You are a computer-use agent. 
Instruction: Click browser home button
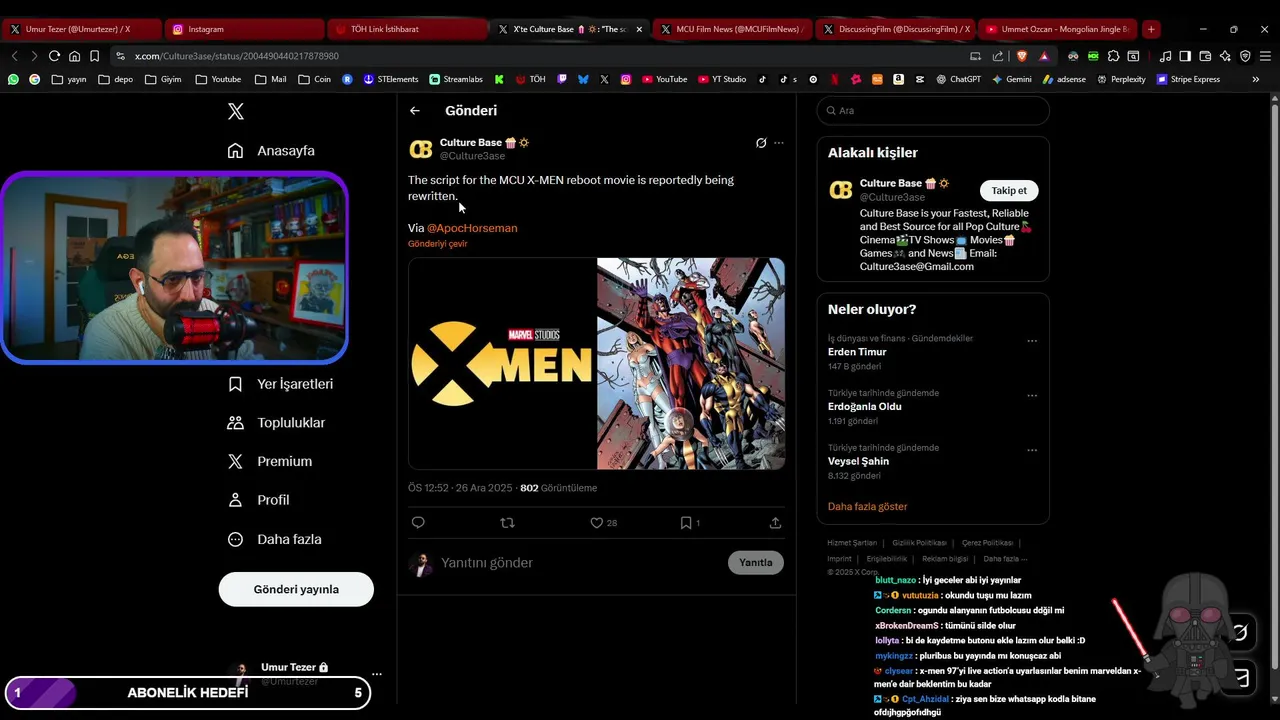74,56
